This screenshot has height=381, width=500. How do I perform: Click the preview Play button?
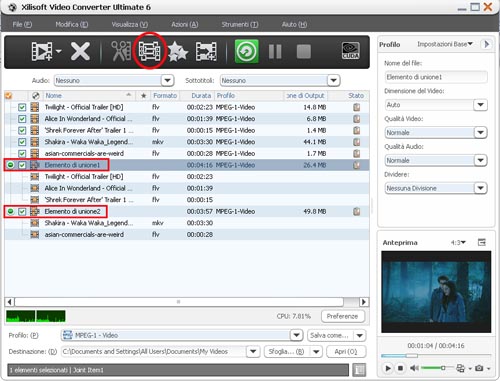coord(388,368)
